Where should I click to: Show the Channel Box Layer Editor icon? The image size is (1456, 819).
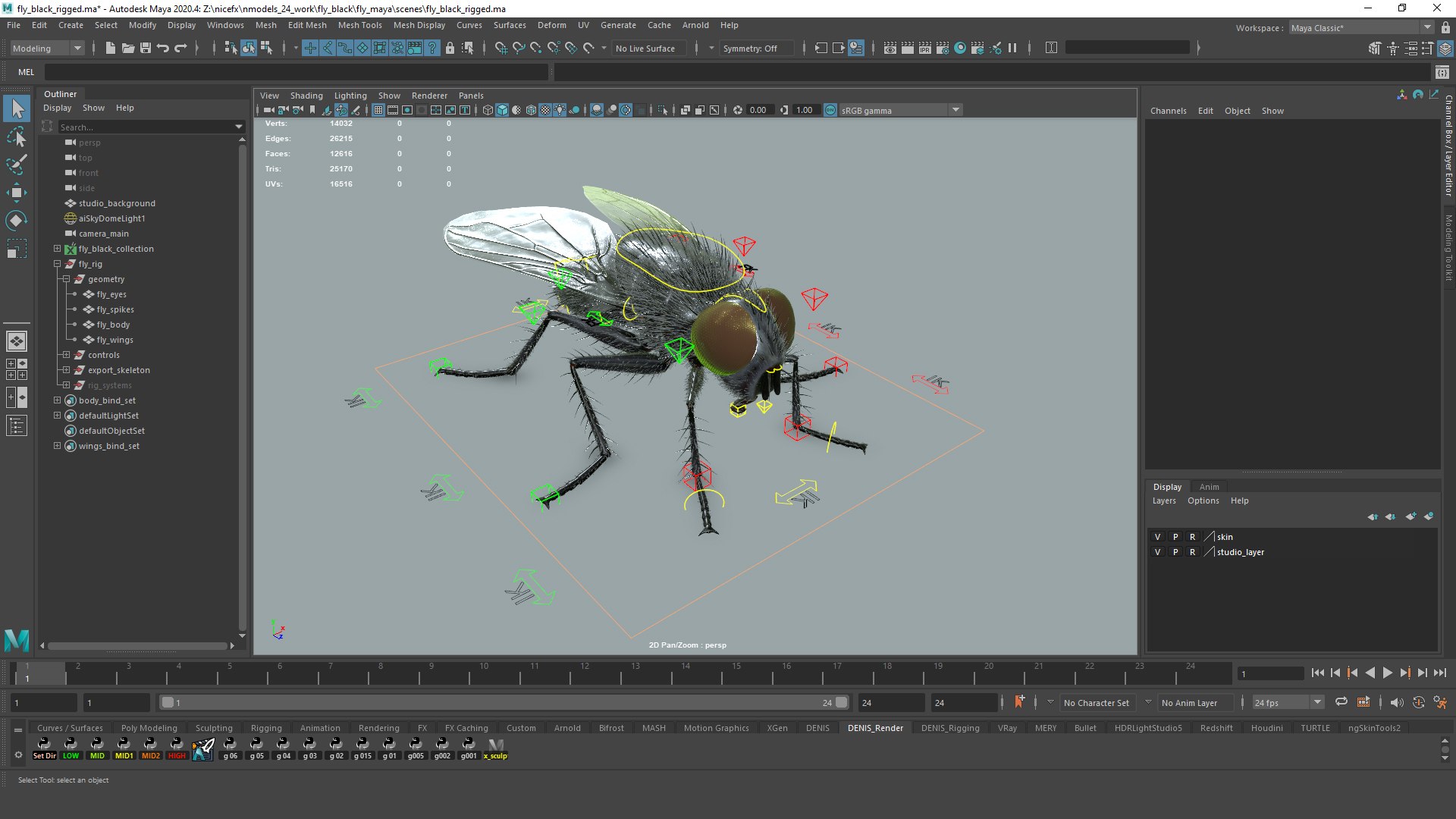click(1445, 48)
